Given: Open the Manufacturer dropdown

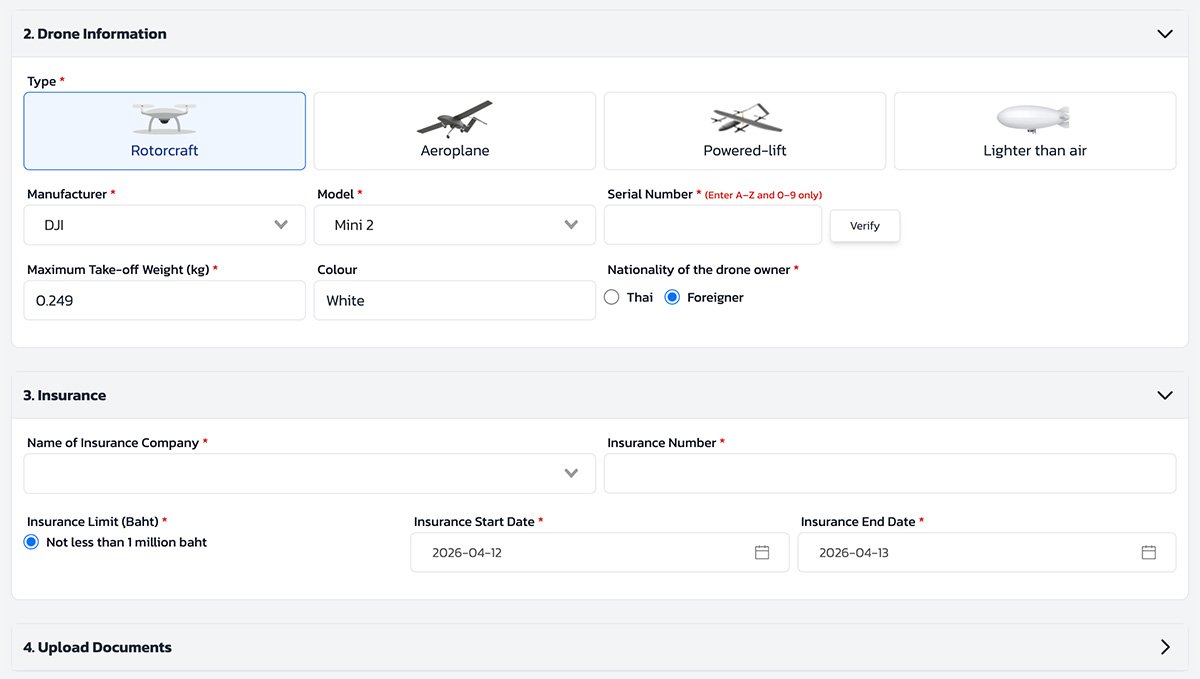Looking at the screenshot, I should click(164, 225).
